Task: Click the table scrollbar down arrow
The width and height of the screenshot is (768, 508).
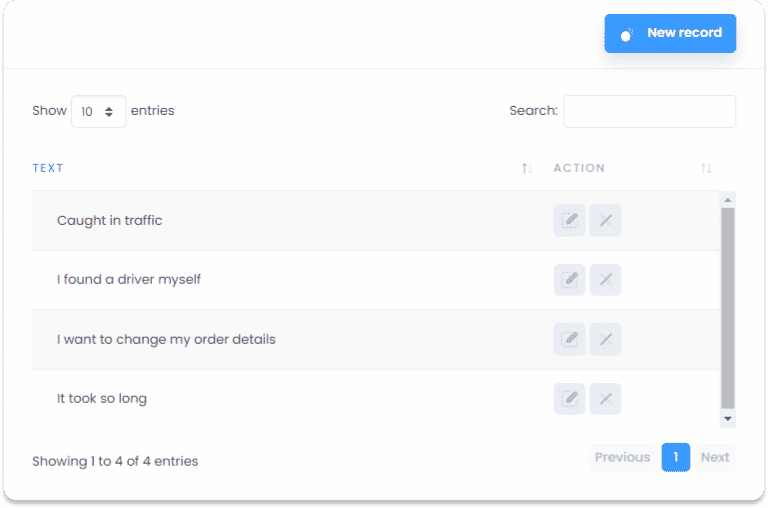Action: click(728, 419)
